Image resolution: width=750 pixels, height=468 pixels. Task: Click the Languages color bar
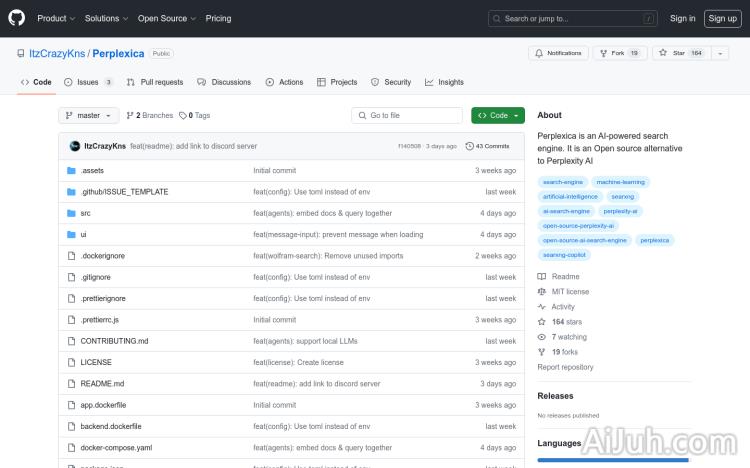pos(613,460)
